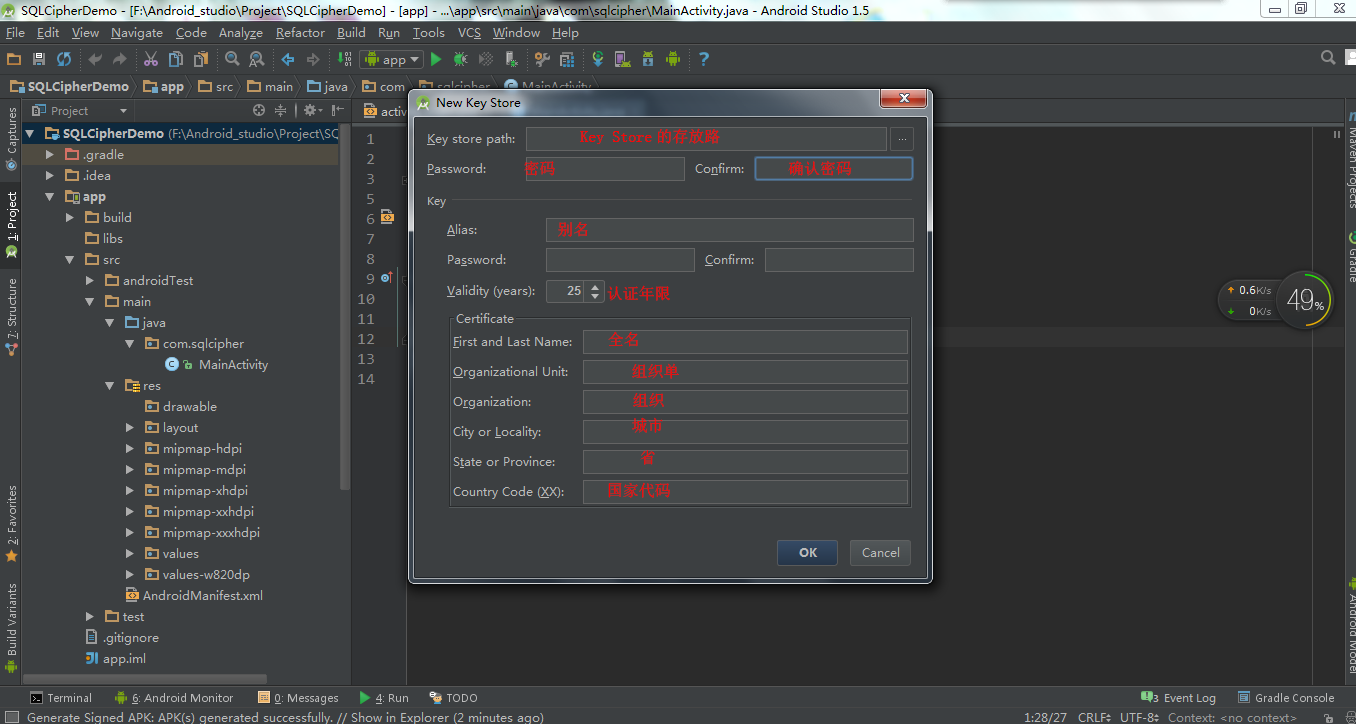Open the VCS menu
1356x724 pixels.
[x=469, y=33]
